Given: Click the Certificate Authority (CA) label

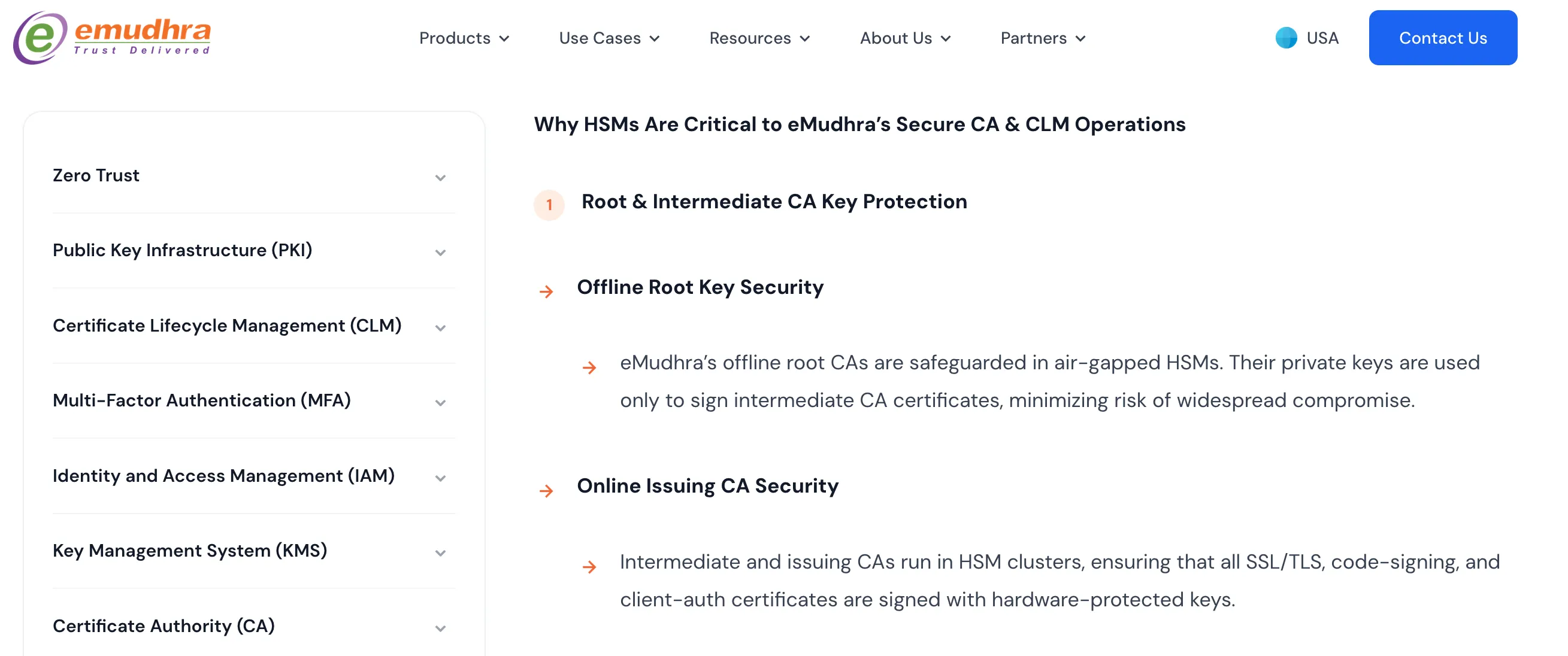Looking at the screenshot, I should (164, 626).
